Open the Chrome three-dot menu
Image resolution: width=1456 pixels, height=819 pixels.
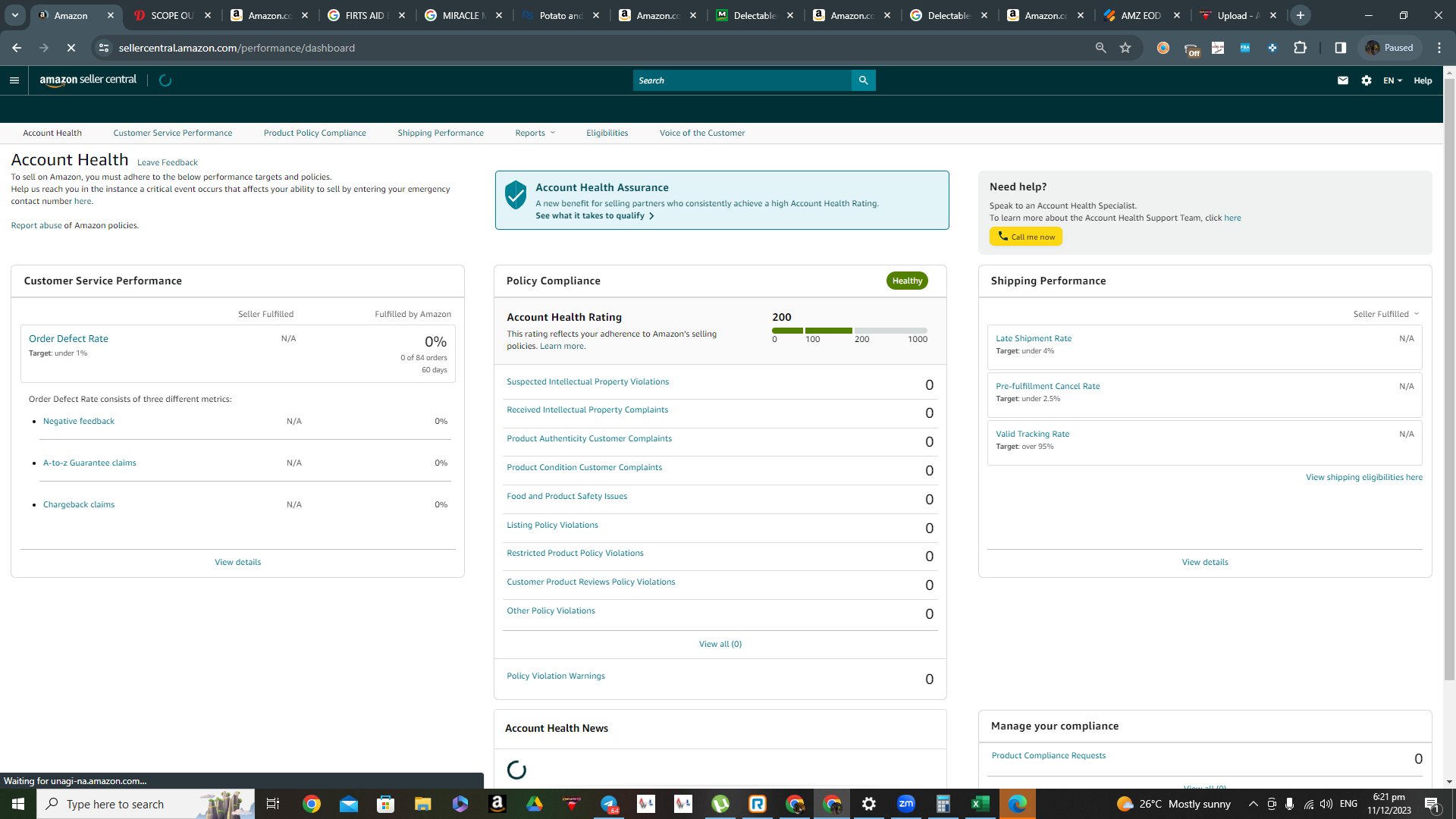pyautogui.click(x=1439, y=48)
